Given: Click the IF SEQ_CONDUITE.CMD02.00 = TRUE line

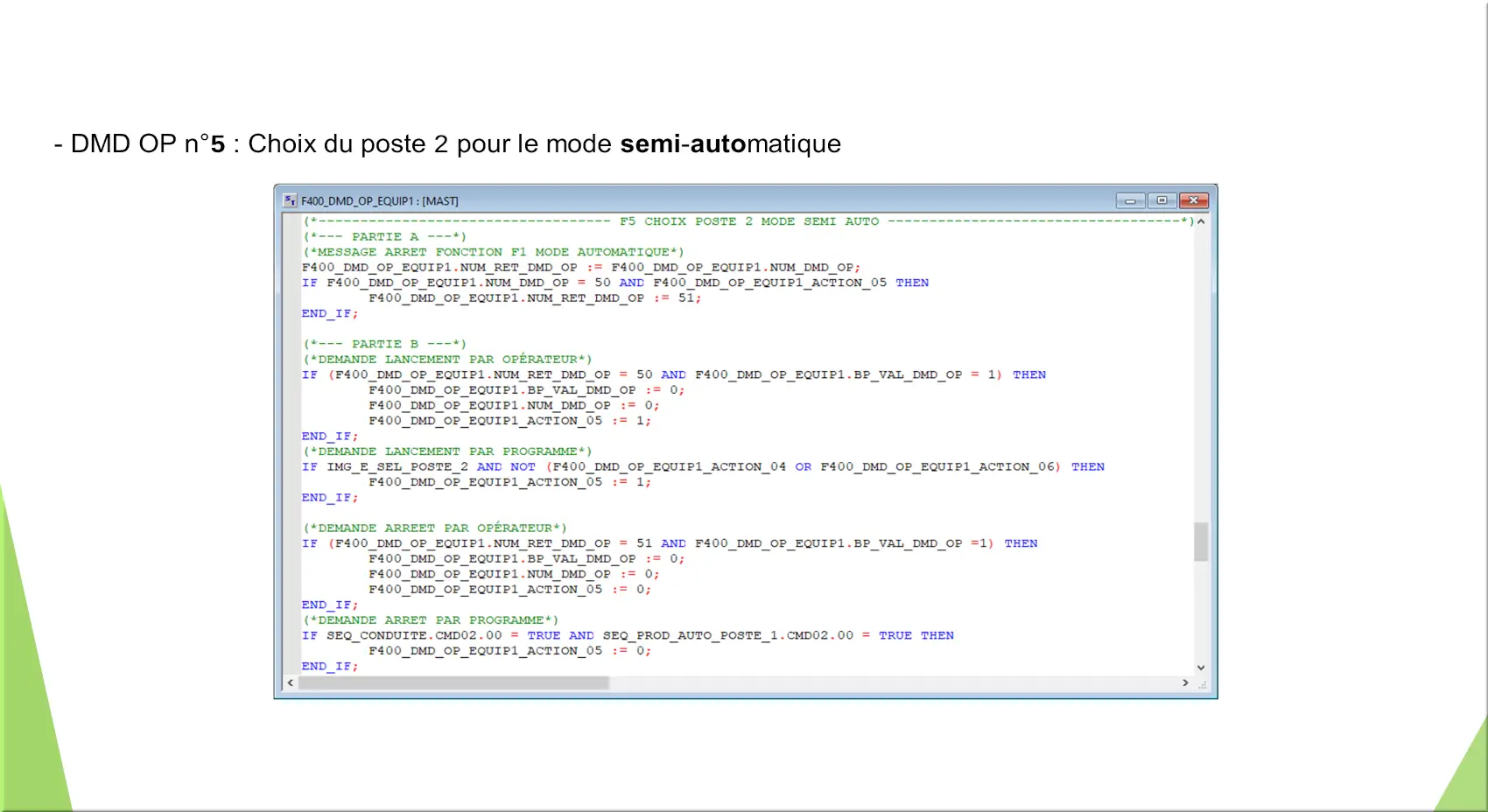Looking at the screenshot, I should coord(628,635).
